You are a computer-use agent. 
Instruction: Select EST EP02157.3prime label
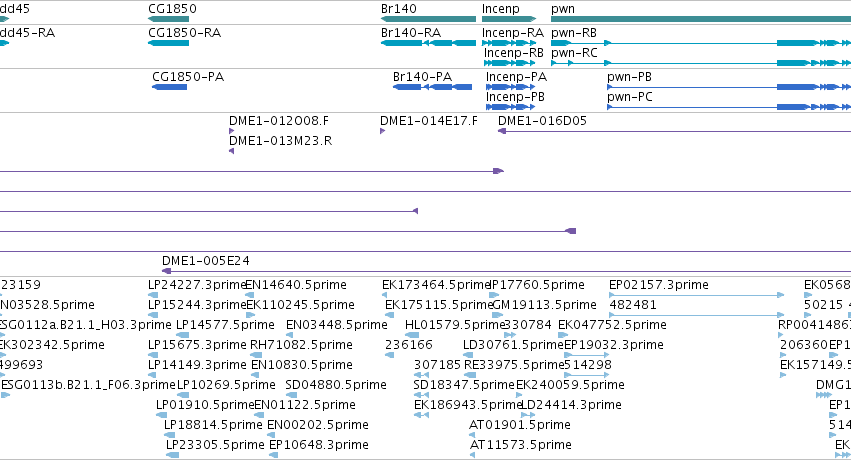[658, 285]
